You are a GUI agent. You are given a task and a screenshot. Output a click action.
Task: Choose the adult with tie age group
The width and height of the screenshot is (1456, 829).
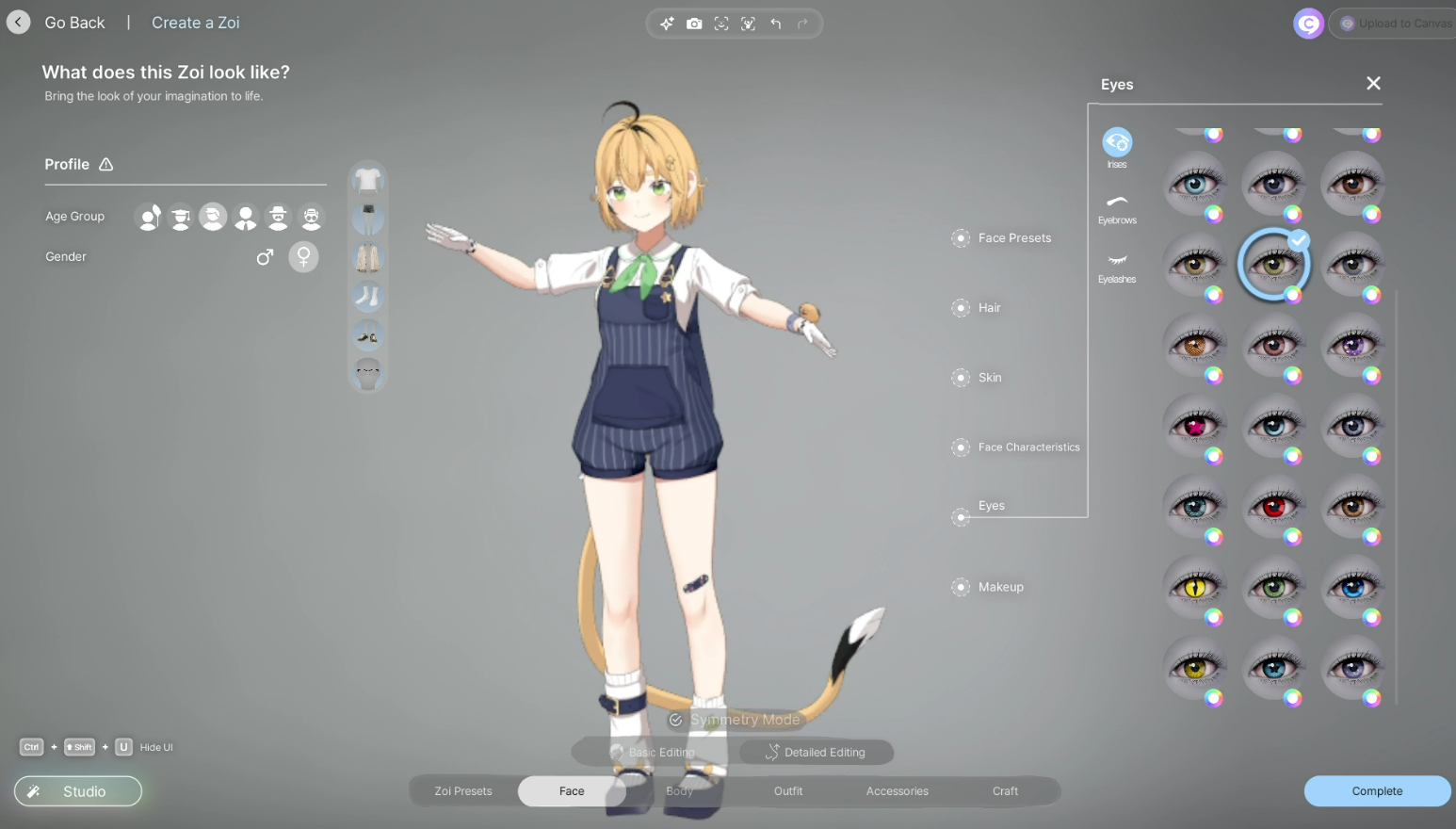tap(246, 218)
